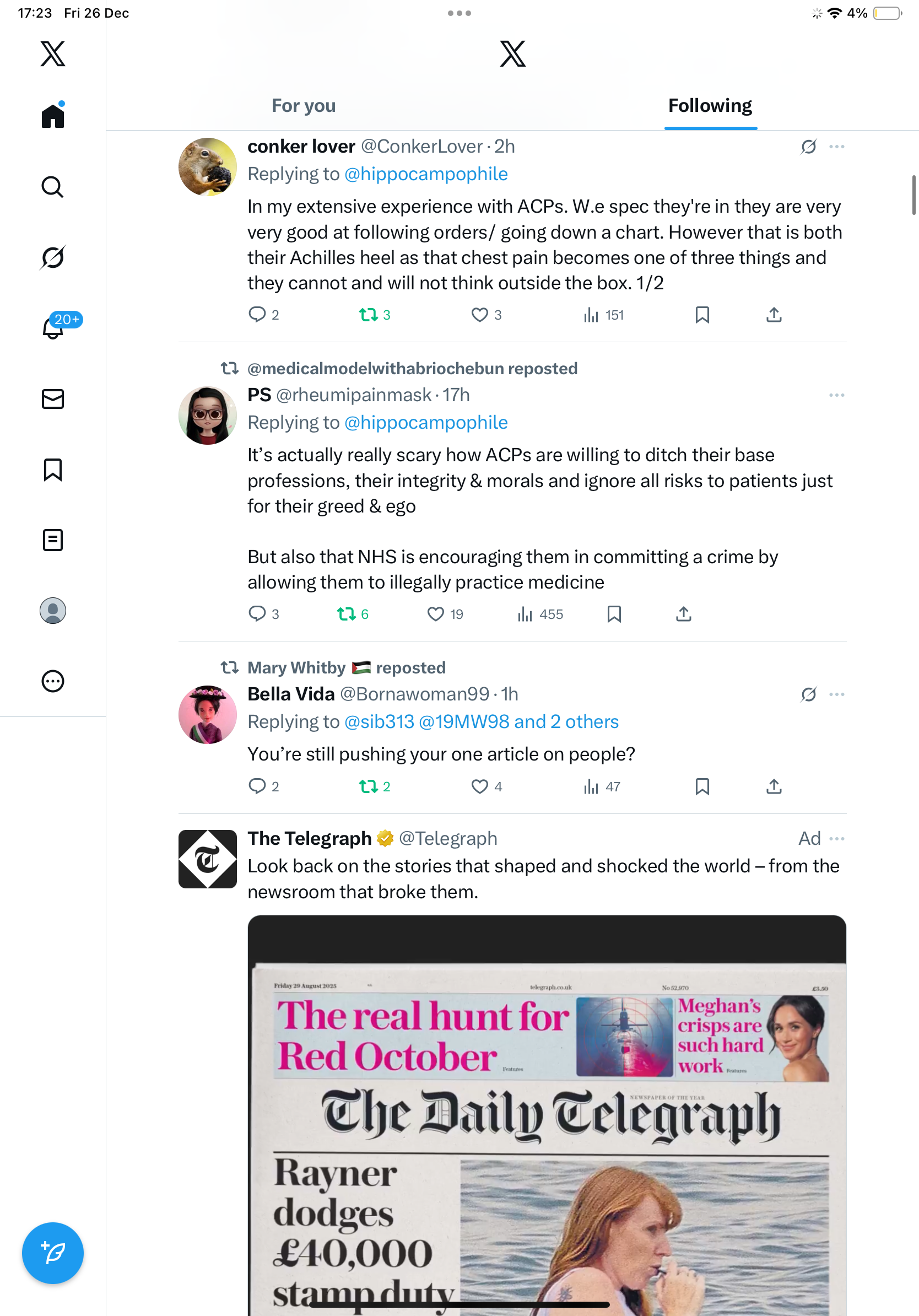Select the Following tab

[x=710, y=105]
